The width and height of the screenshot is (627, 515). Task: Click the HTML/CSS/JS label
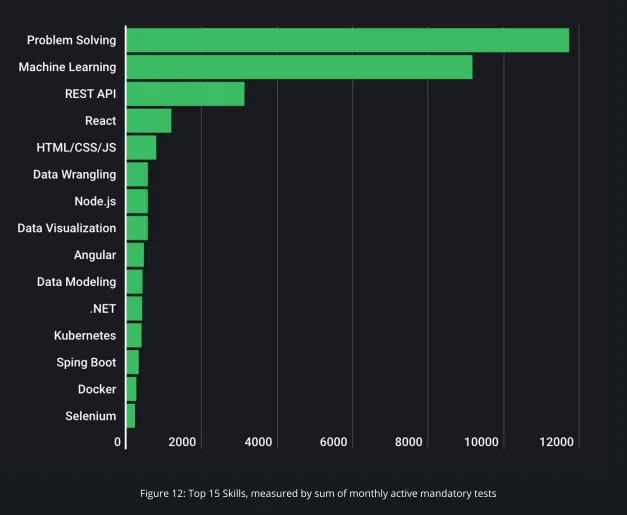[x=76, y=148]
